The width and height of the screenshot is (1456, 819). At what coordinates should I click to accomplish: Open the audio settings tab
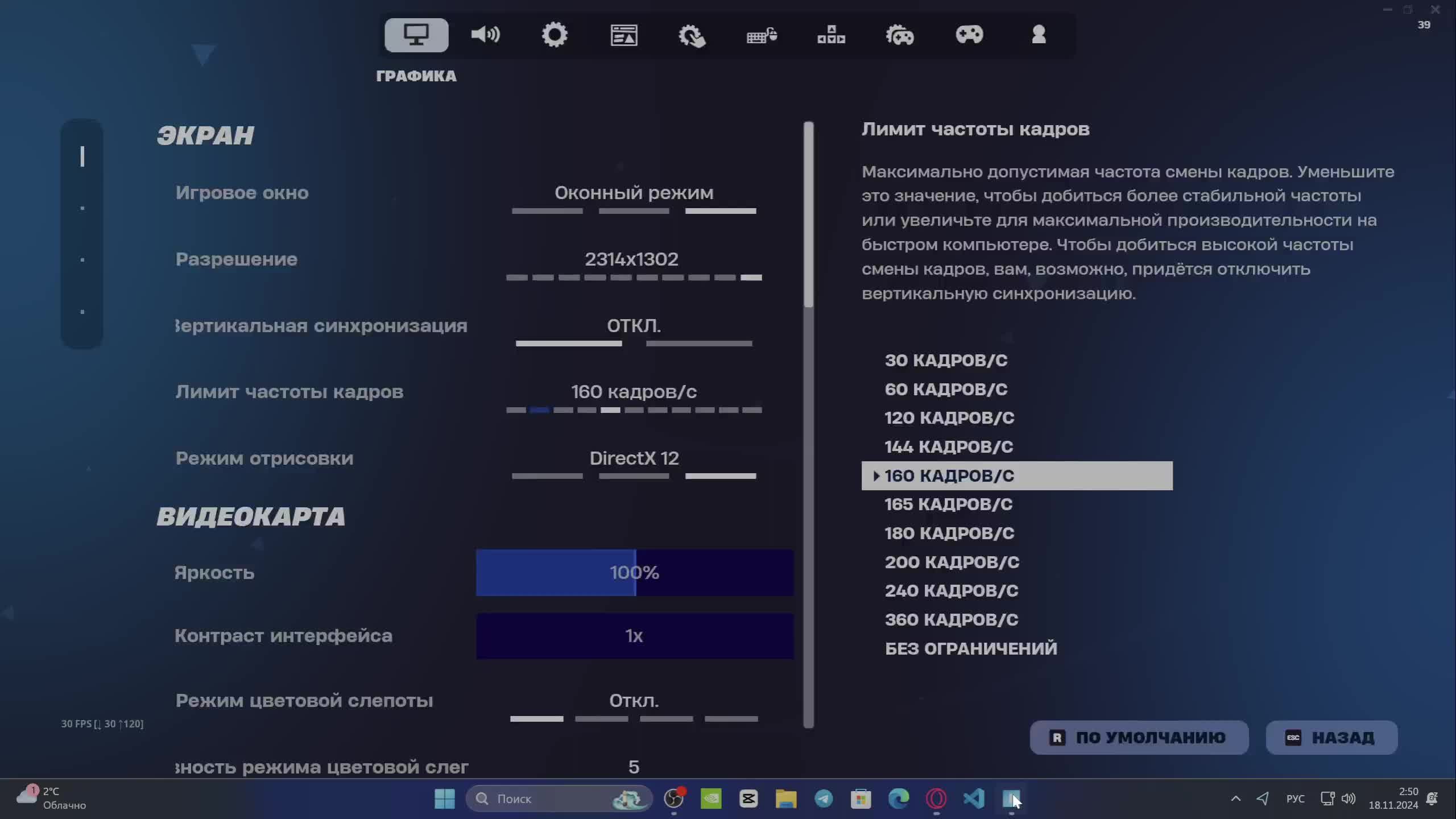(485, 35)
